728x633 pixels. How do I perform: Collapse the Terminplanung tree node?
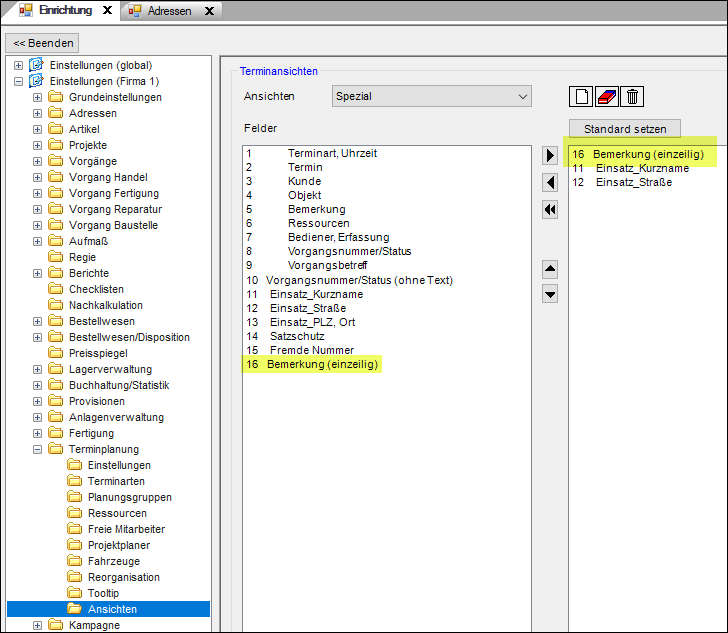coord(38,450)
